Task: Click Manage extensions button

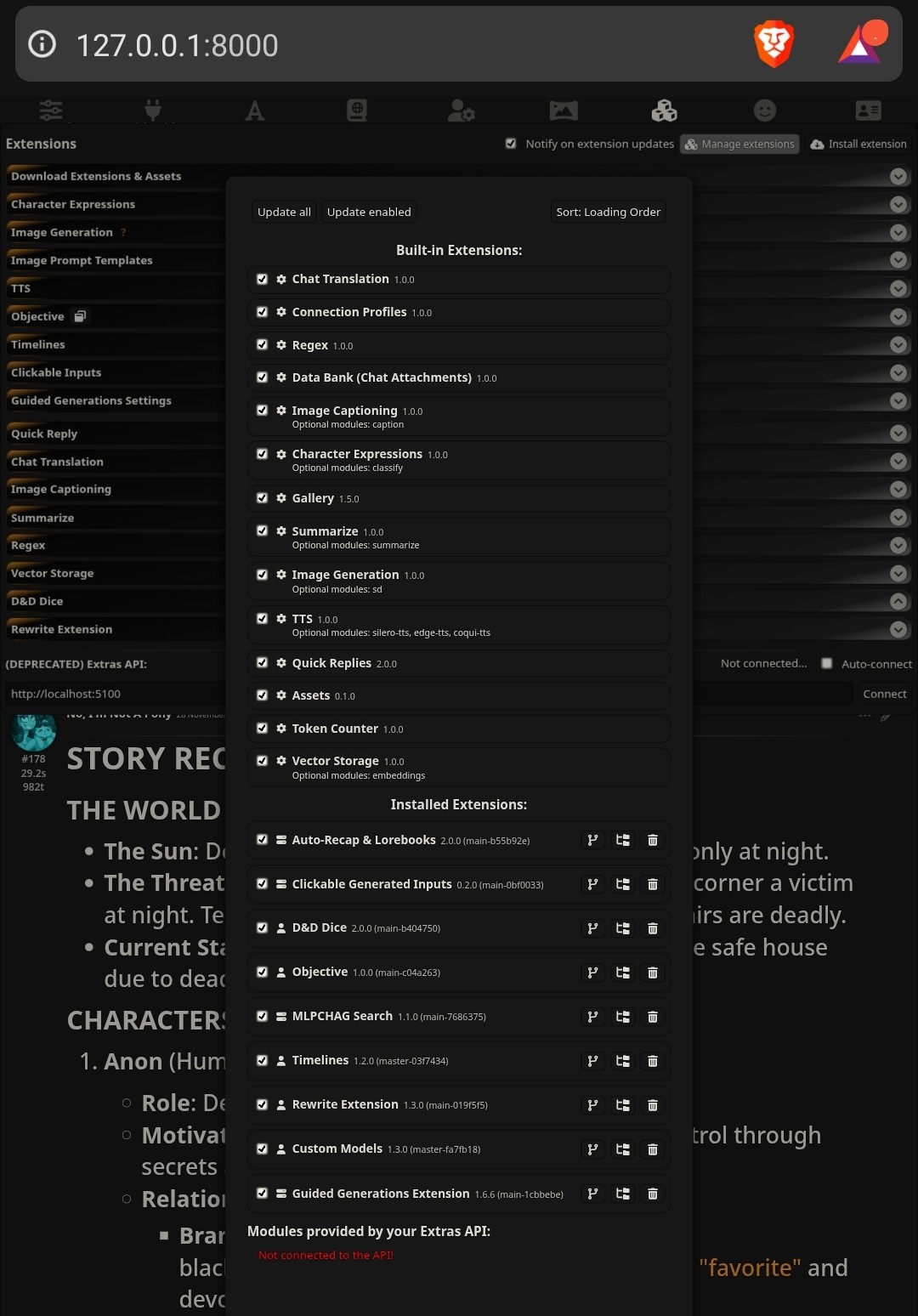Action: point(739,144)
